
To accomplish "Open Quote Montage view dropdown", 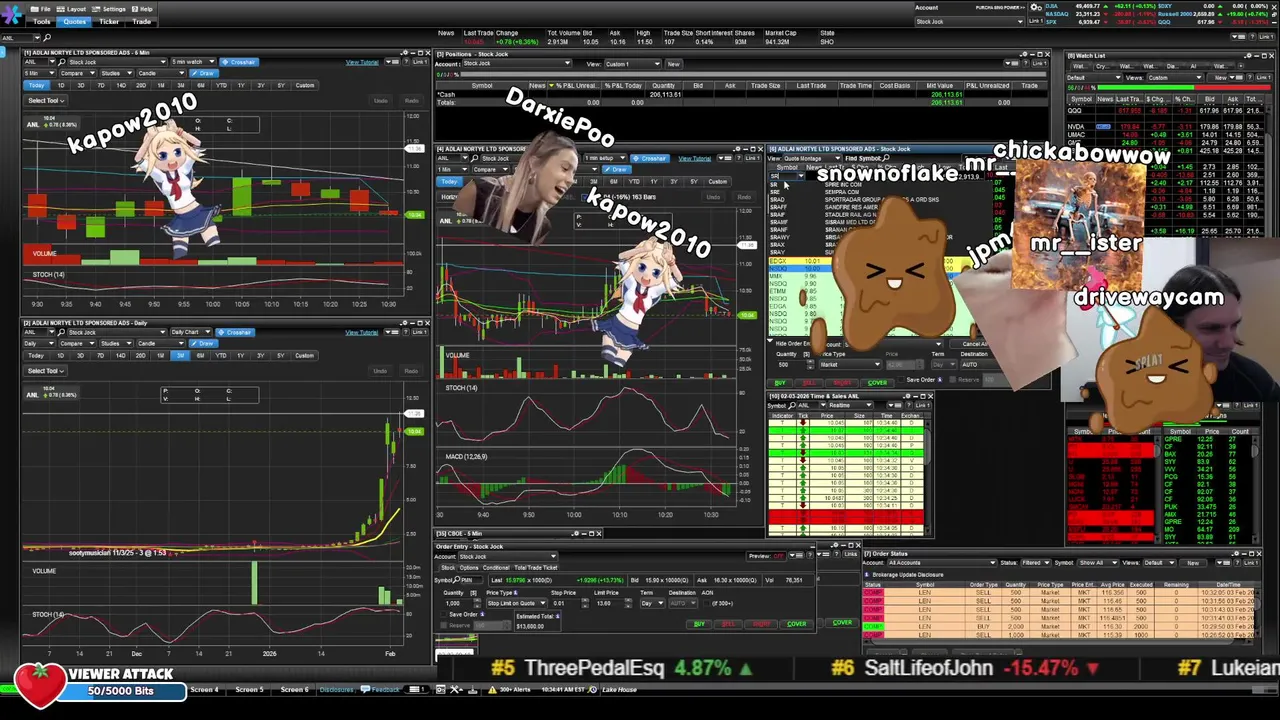I will (811, 158).
